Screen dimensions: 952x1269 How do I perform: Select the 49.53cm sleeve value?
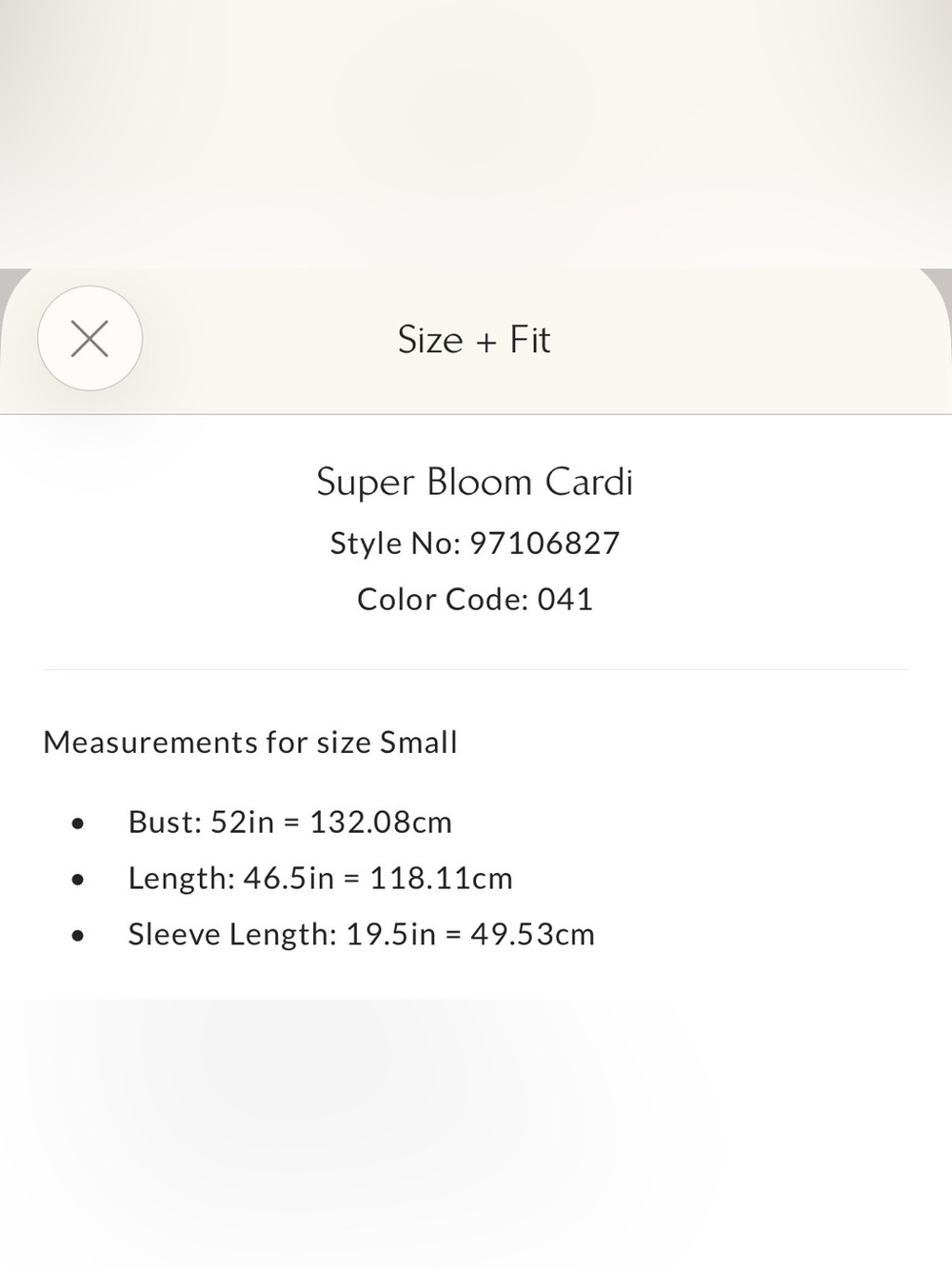[x=532, y=934]
